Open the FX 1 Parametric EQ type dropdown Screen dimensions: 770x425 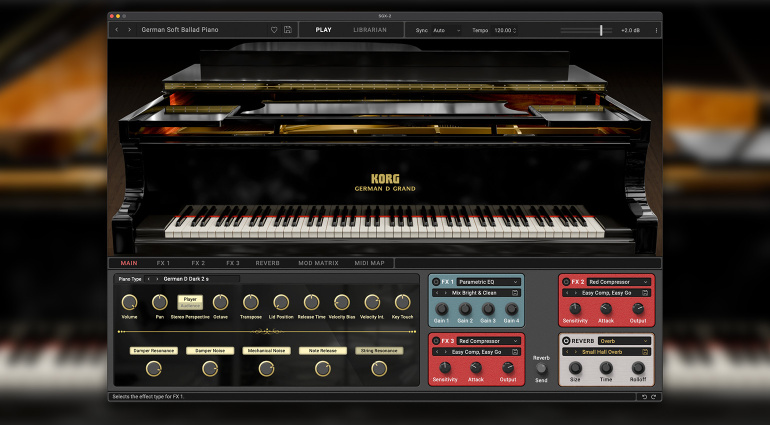(x=489, y=282)
